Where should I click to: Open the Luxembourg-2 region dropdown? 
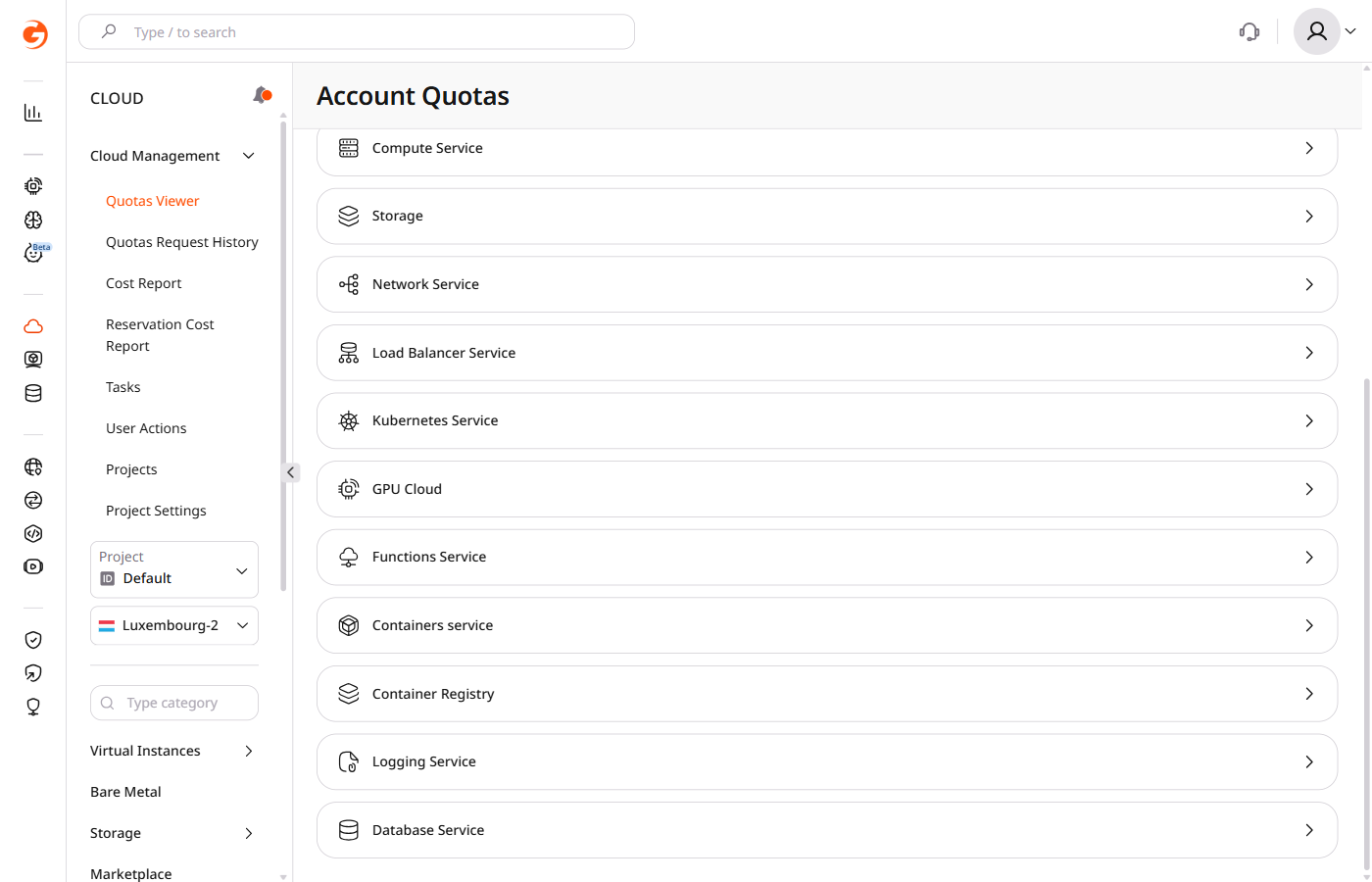pyautogui.click(x=174, y=625)
